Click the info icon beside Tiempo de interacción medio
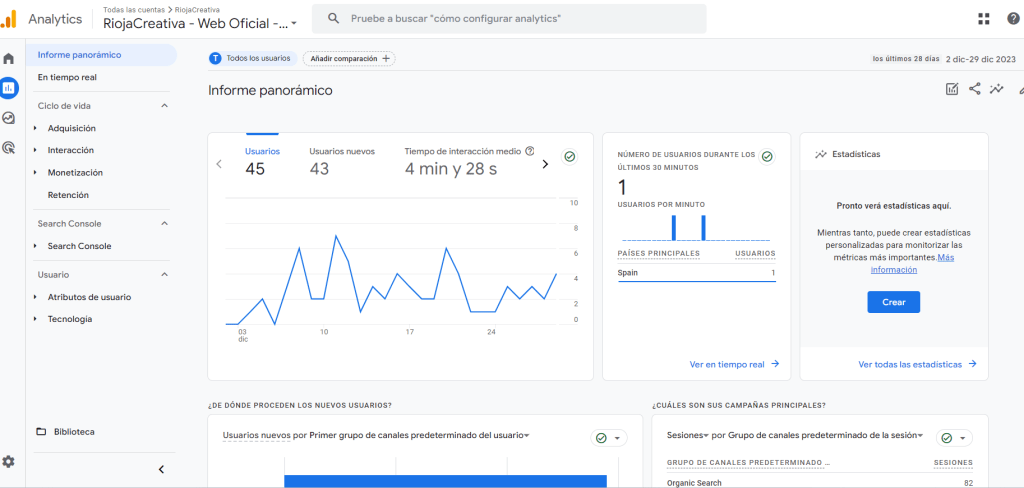Screen dimensions: 1024x488 tap(530, 151)
